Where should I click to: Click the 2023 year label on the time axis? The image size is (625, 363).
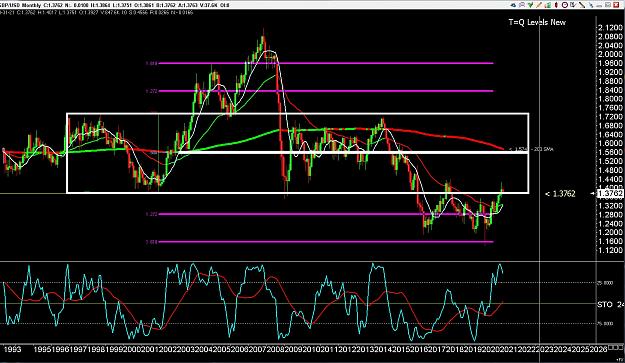click(x=546, y=349)
